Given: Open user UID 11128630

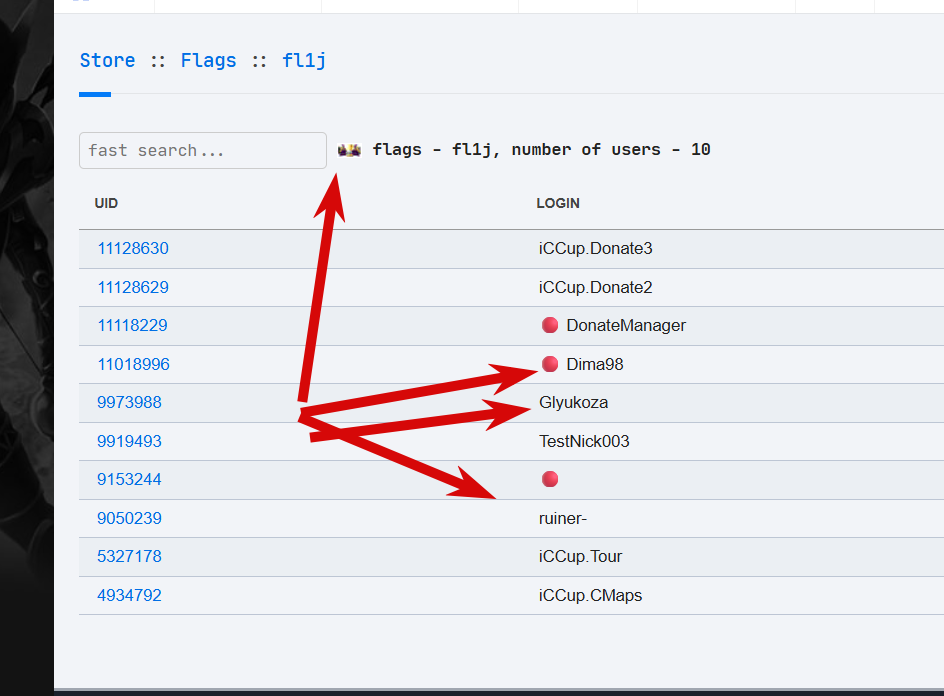Looking at the screenshot, I should tap(133, 248).
